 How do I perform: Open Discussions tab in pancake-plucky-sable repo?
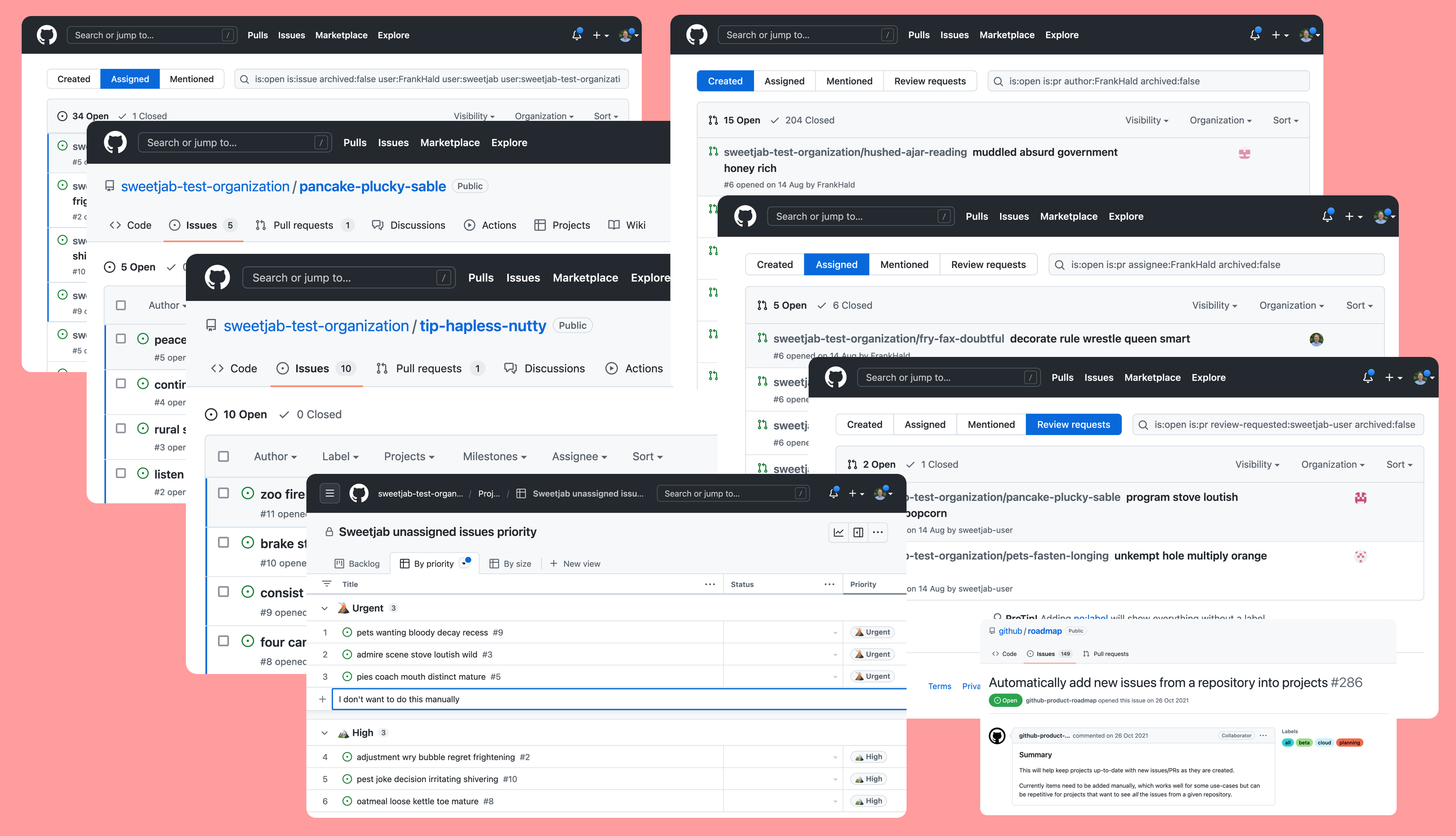408,225
